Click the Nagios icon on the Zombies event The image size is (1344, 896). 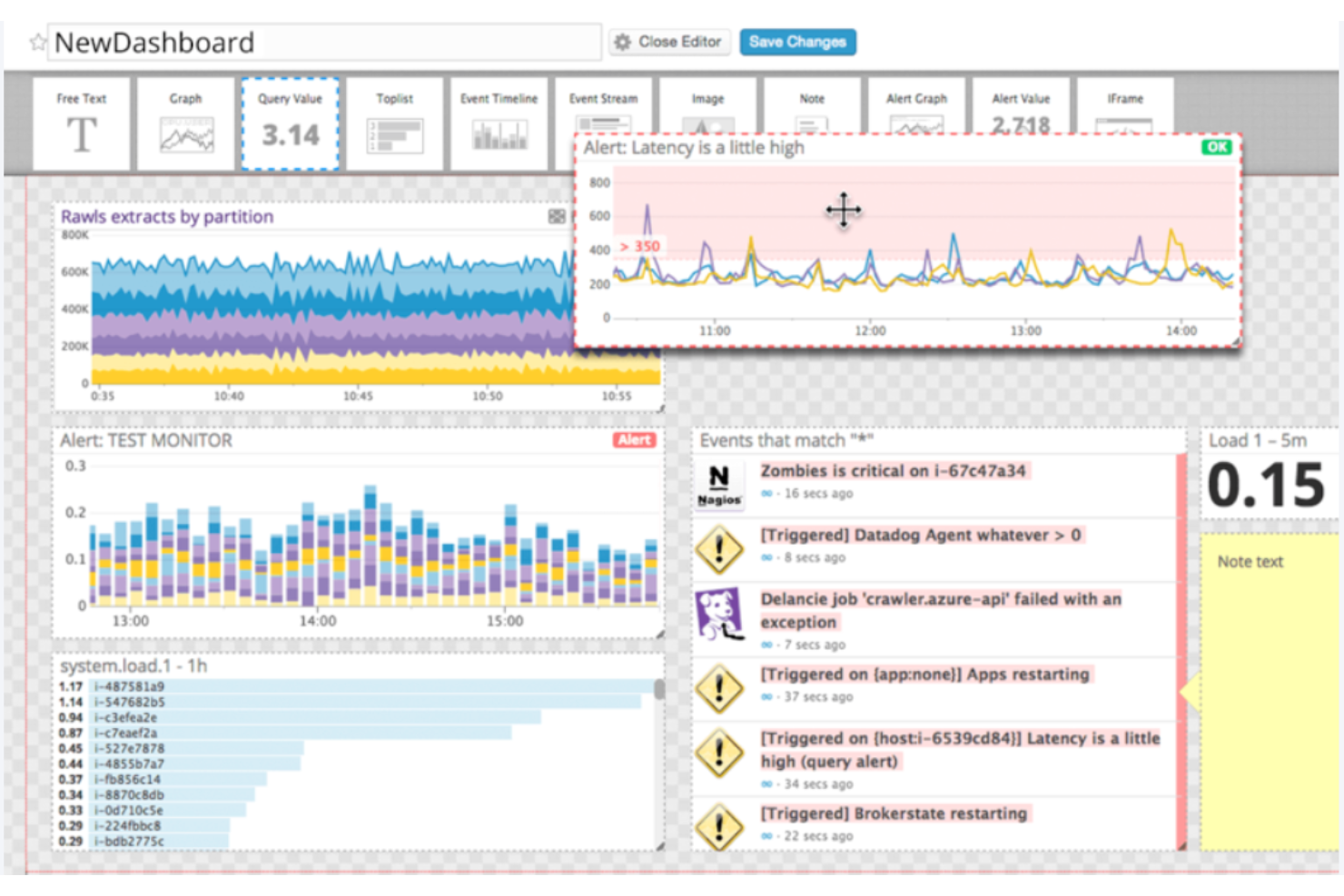[719, 483]
